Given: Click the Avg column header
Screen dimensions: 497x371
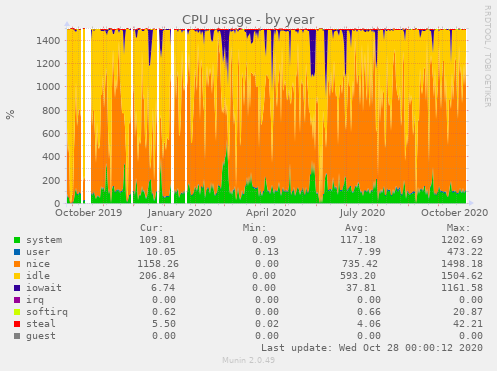Looking at the screenshot, I should (356, 228).
